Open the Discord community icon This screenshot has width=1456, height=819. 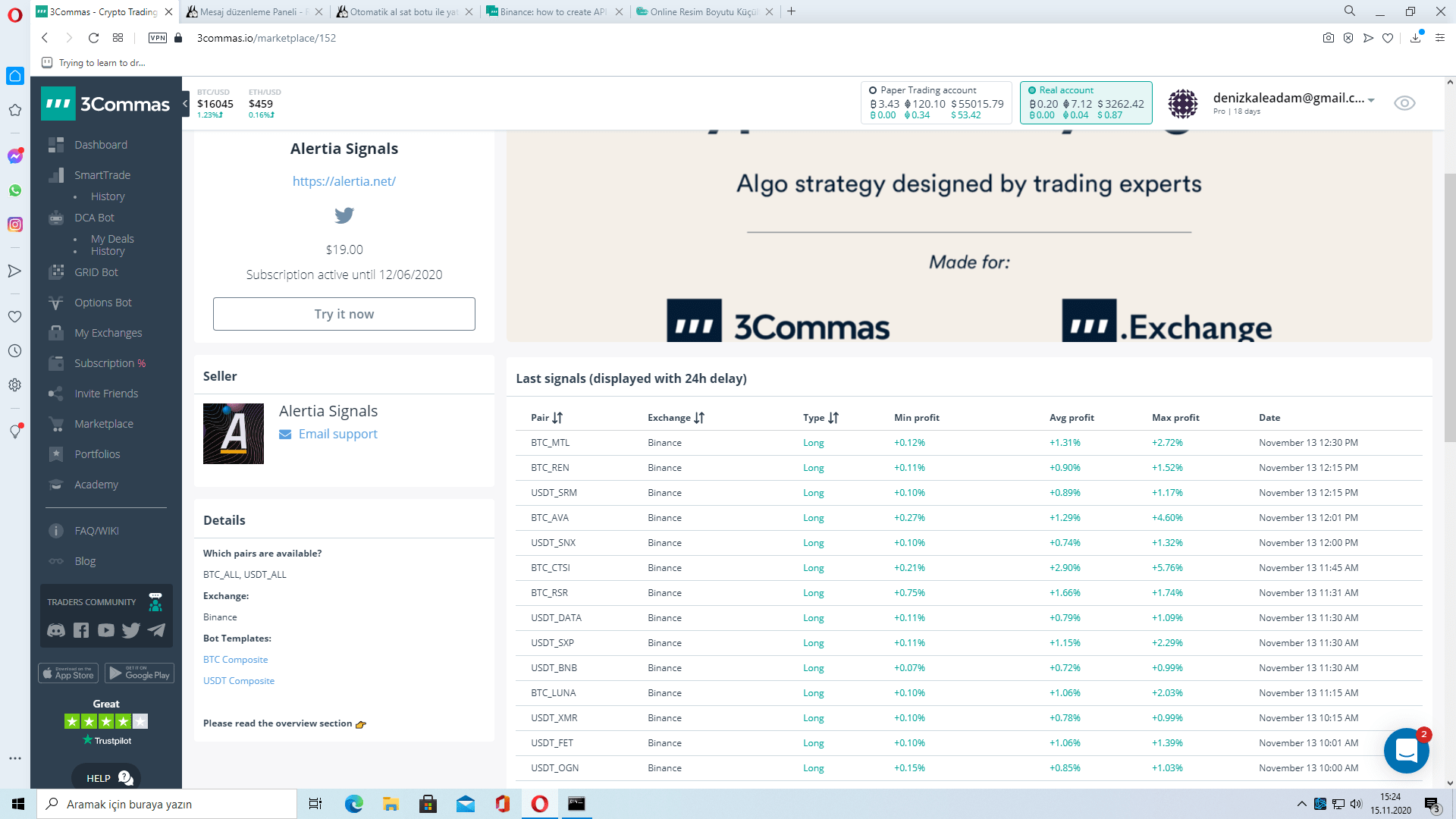point(56,630)
